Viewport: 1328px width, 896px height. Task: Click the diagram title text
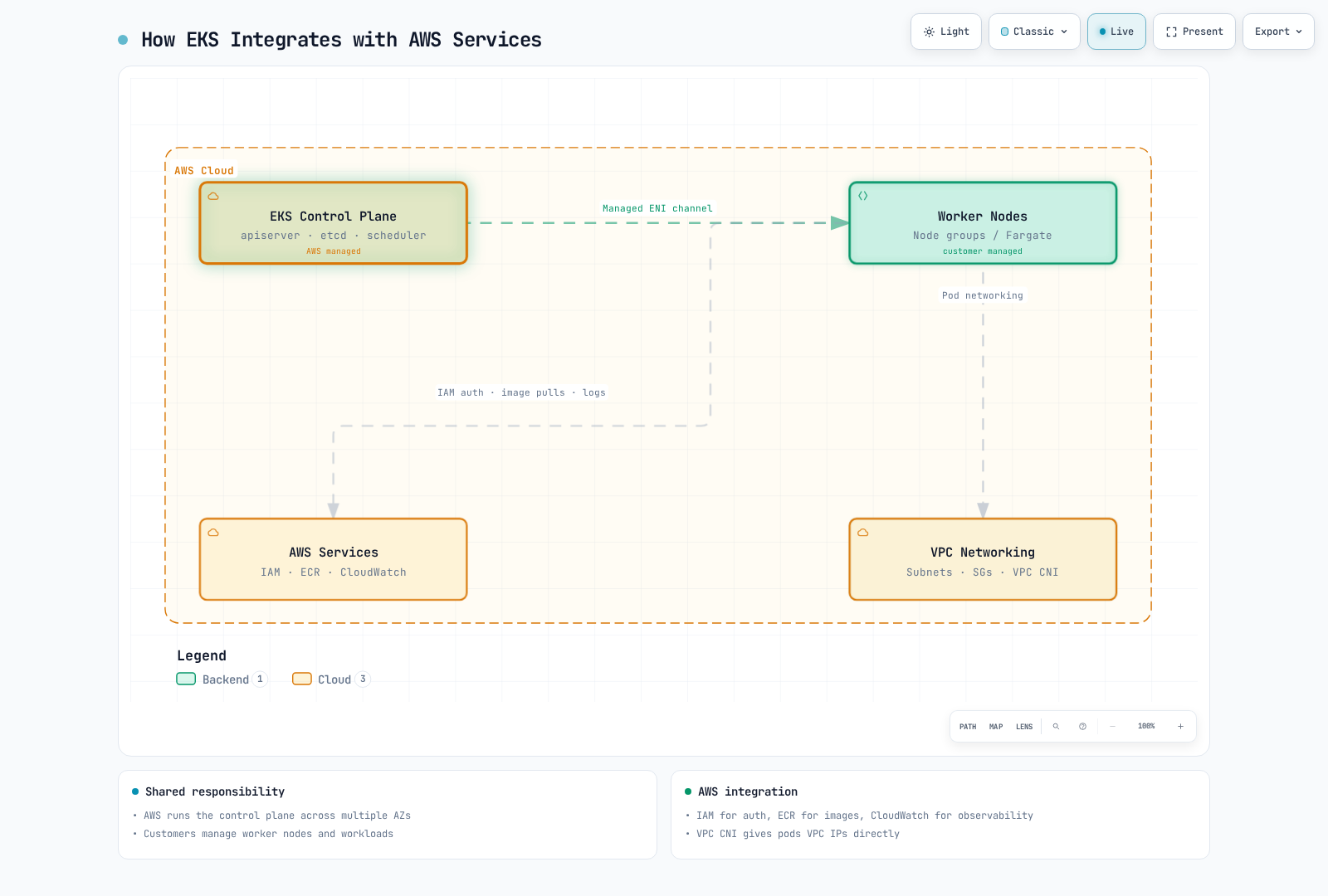point(341,40)
